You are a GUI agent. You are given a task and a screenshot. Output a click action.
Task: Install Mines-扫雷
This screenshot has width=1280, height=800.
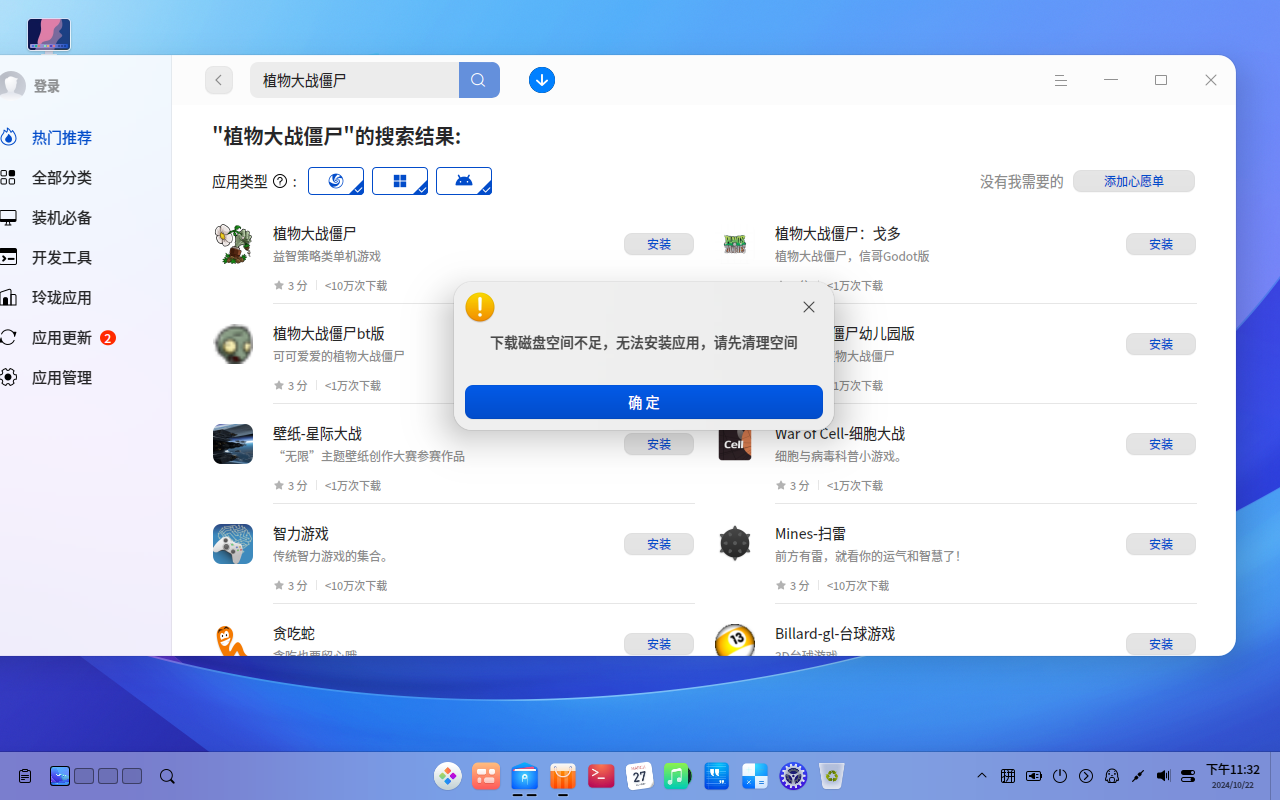1161,544
